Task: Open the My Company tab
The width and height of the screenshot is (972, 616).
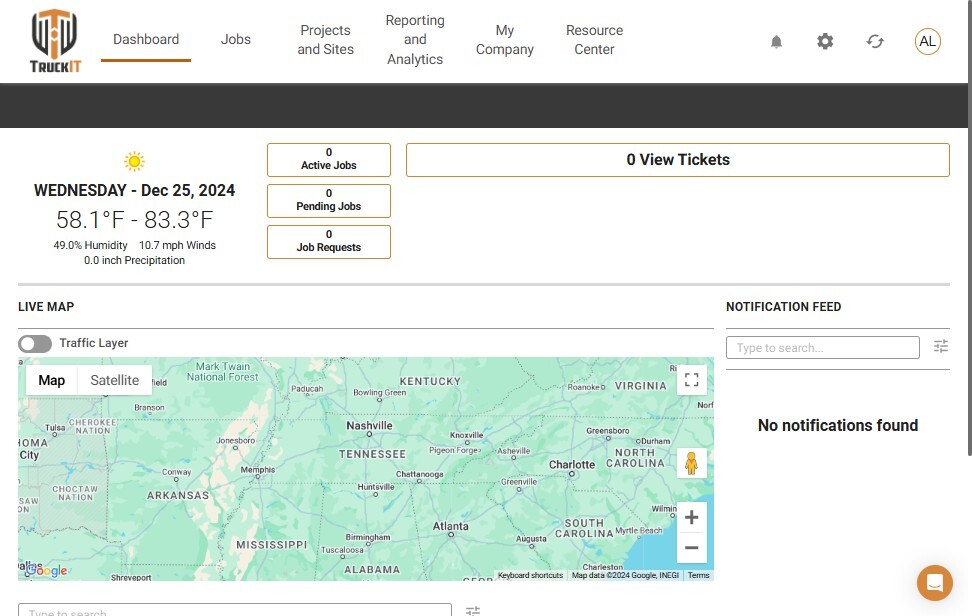Action: pyautogui.click(x=505, y=40)
